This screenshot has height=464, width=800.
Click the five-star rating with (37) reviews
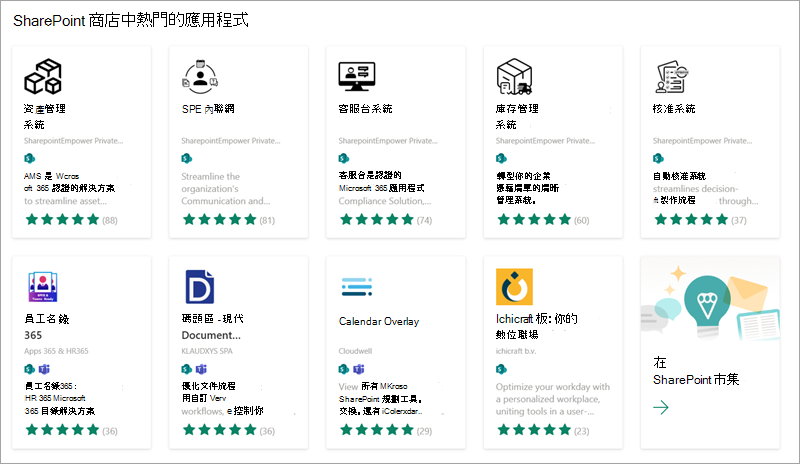pos(700,220)
